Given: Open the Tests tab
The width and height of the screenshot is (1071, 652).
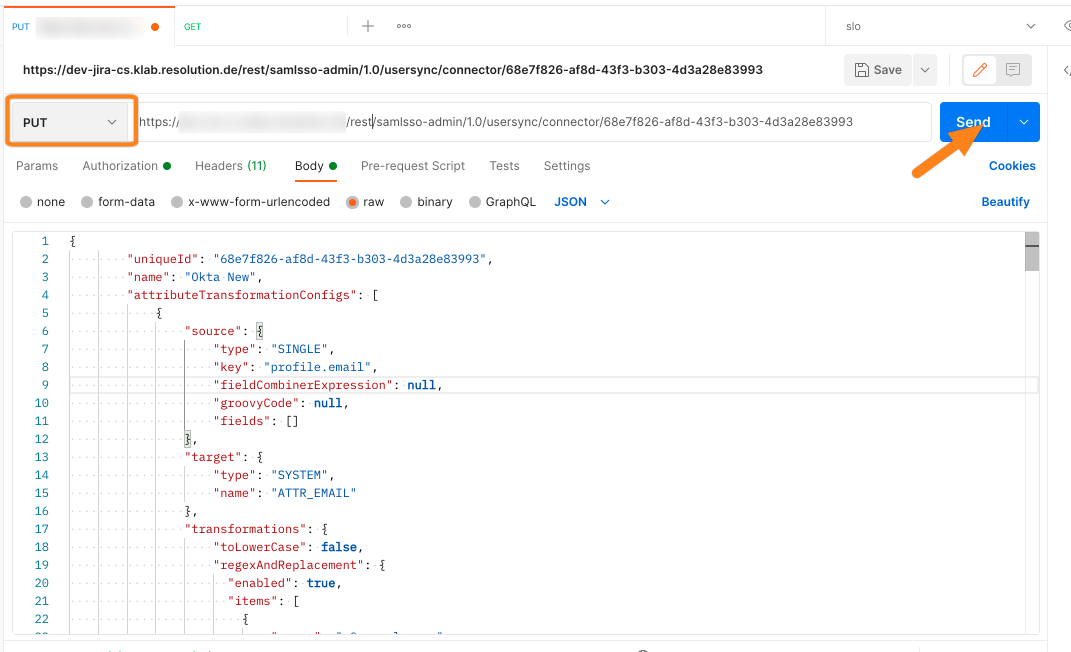Looking at the screenshot, I should (504, 166).
